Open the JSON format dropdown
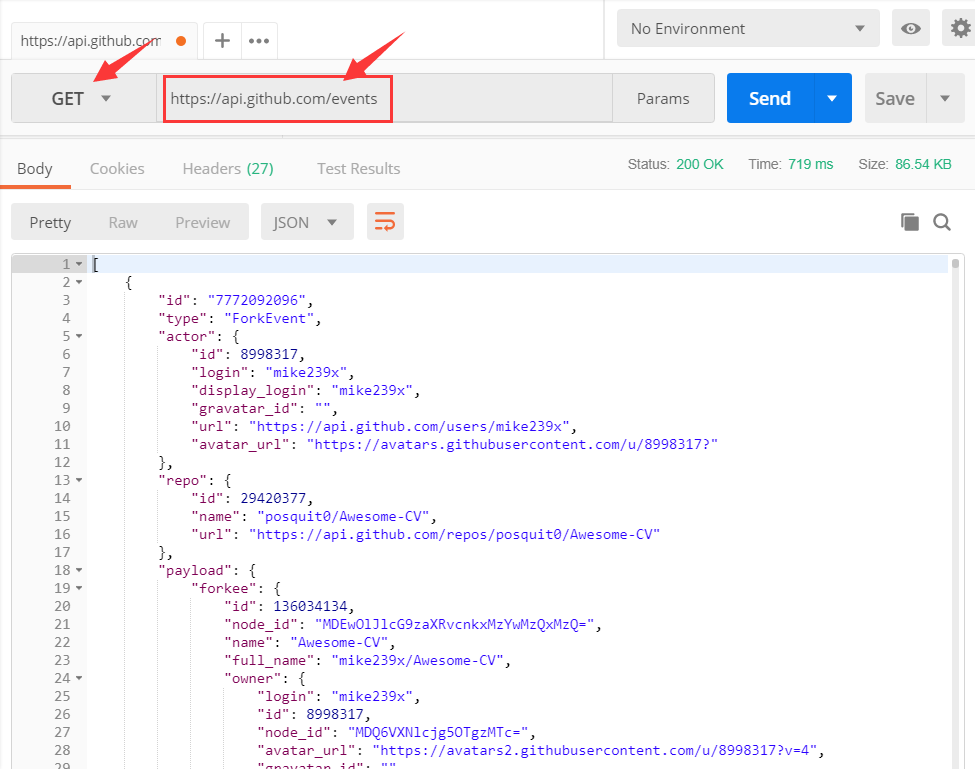The height and width of the screenshot is (769, 975). click(306, 222)
